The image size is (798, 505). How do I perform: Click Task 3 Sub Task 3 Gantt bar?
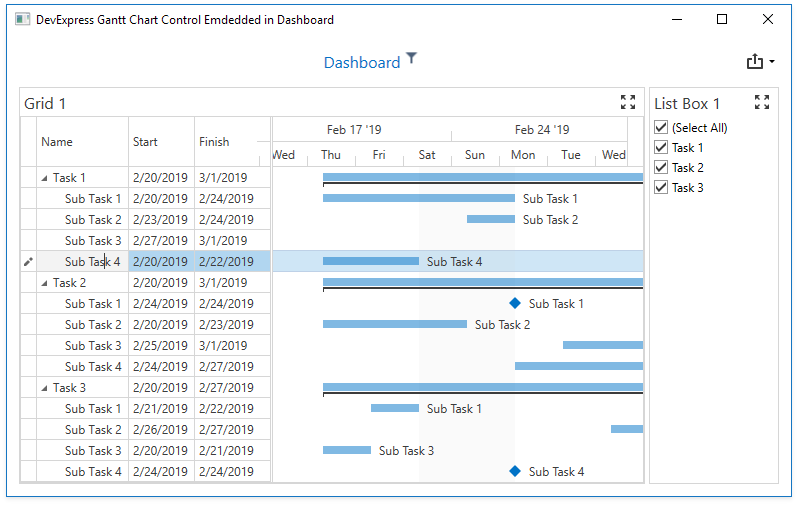coord(347,450)
